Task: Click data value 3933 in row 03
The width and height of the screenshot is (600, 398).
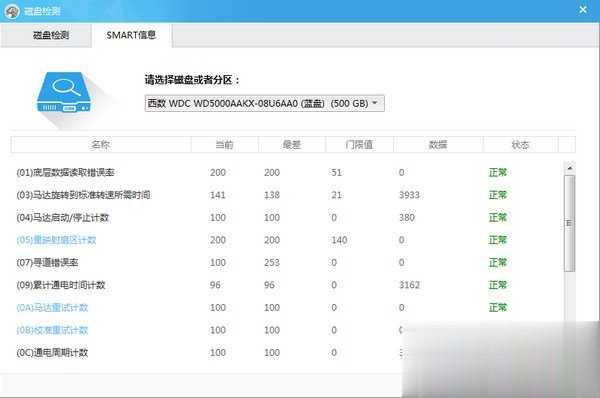Action: (x=409, y=195)
